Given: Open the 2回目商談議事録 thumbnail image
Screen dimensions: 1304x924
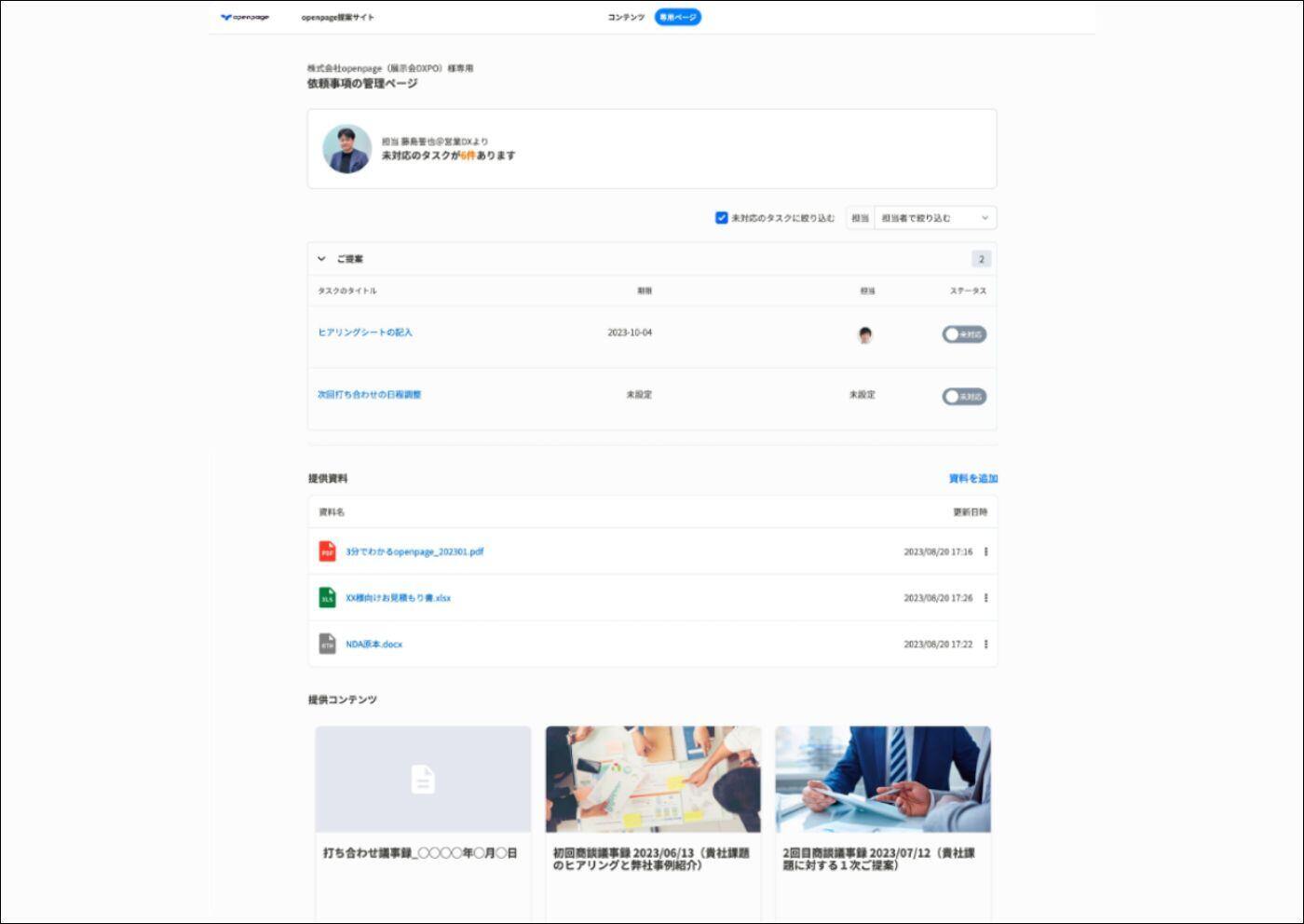Looking at the screenshot, I should (883, 780).
